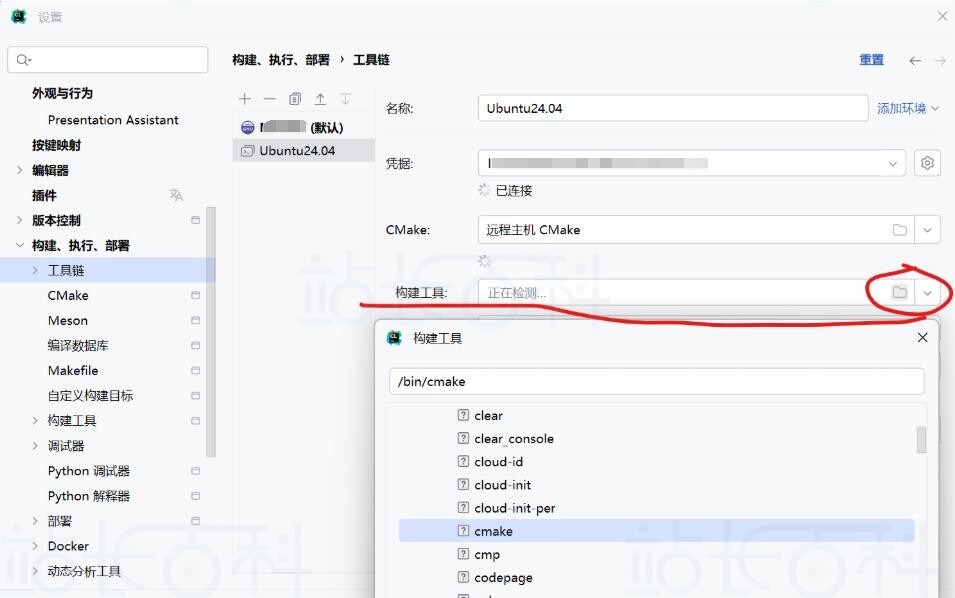Viewport: 955px width, 598px height.
Task: Select Makefile settings page
Action: click(72, 370)
